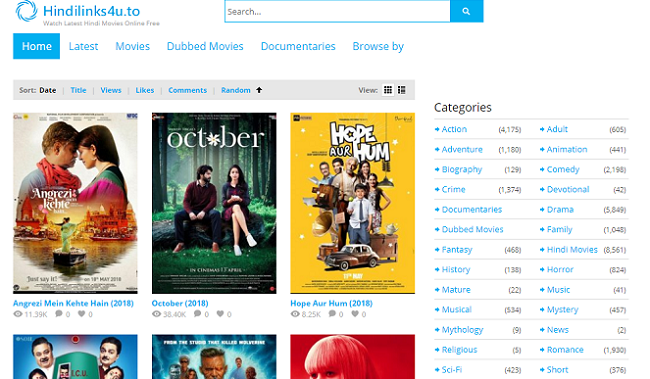
Task: Open the Romance category
Action: coord(565,350)
